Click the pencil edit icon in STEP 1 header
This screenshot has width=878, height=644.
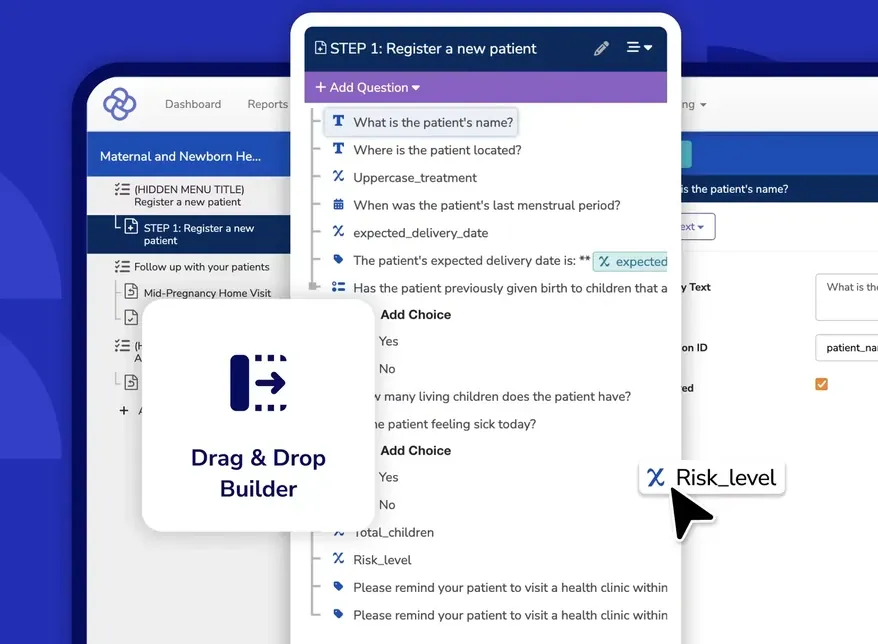[601, 49]
